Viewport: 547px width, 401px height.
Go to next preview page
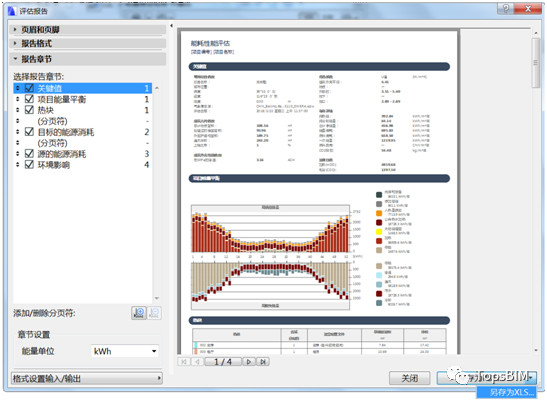coord(249,362)
